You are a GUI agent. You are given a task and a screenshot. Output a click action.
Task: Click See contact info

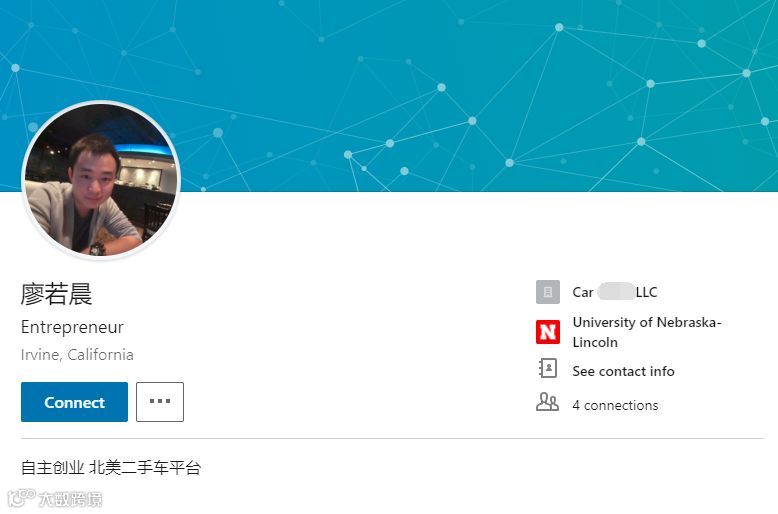[623, 371]
